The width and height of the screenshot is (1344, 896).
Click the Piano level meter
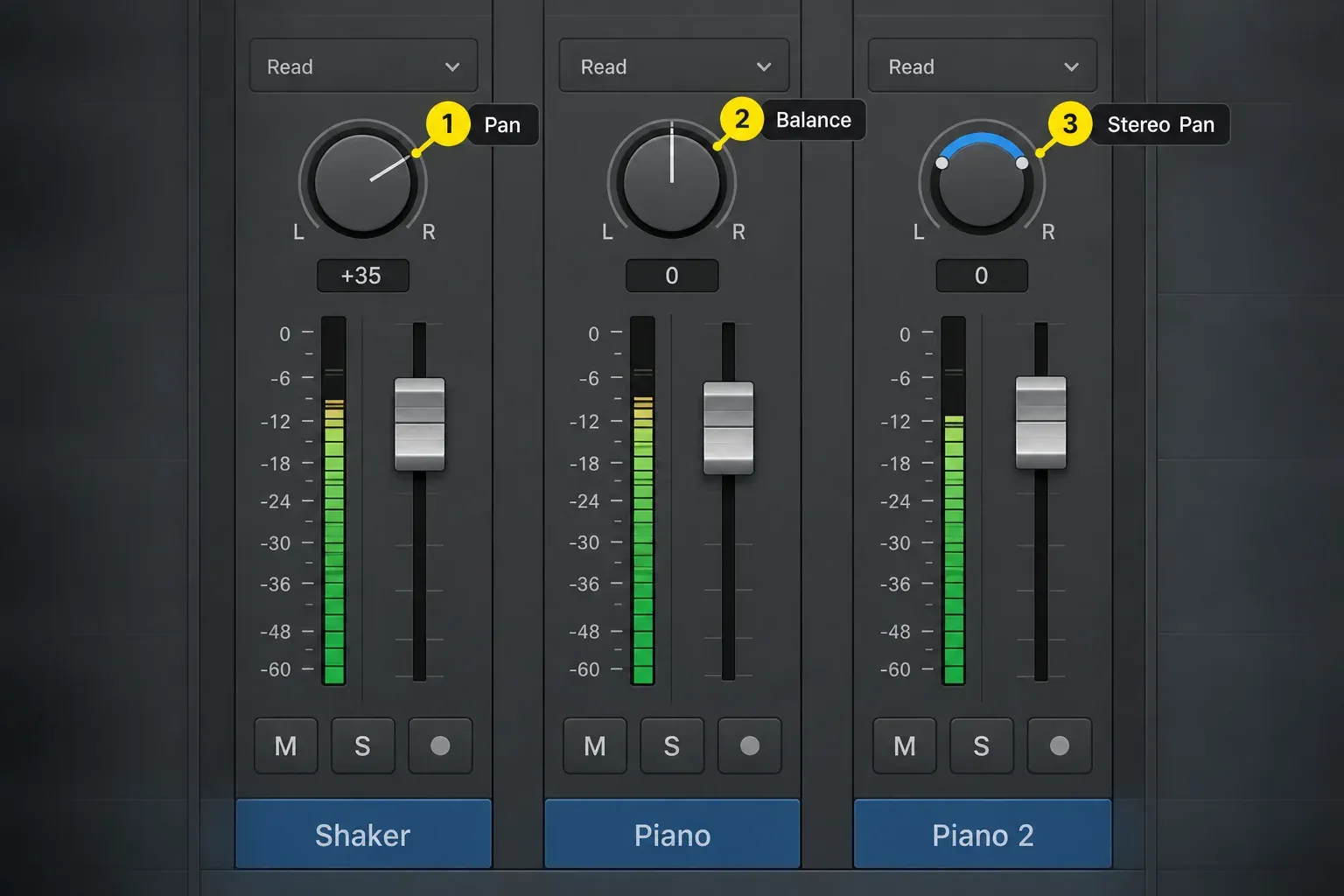[642, 500]
